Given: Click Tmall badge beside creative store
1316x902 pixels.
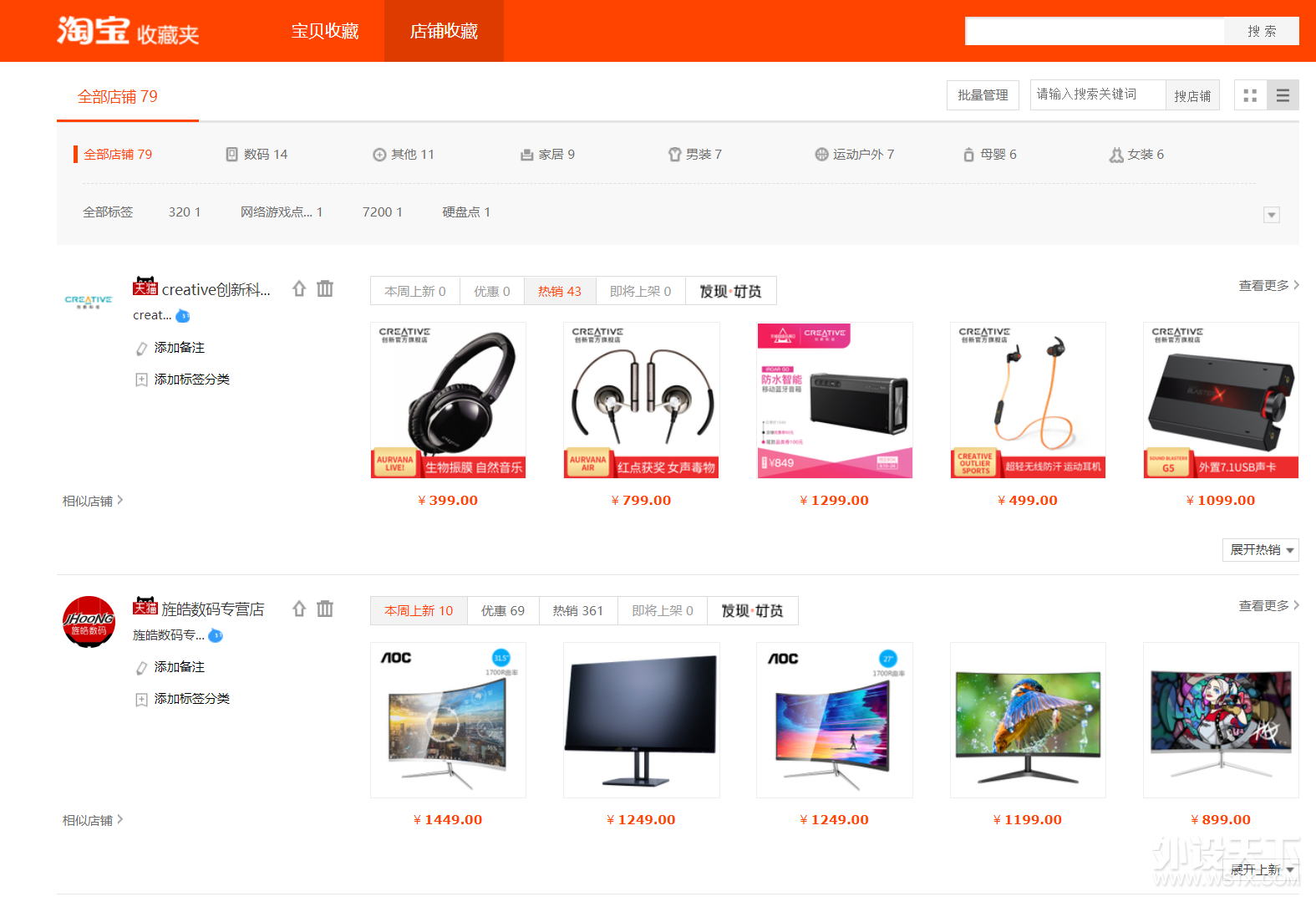Looking at the screenshot, I should pos(145,287).
